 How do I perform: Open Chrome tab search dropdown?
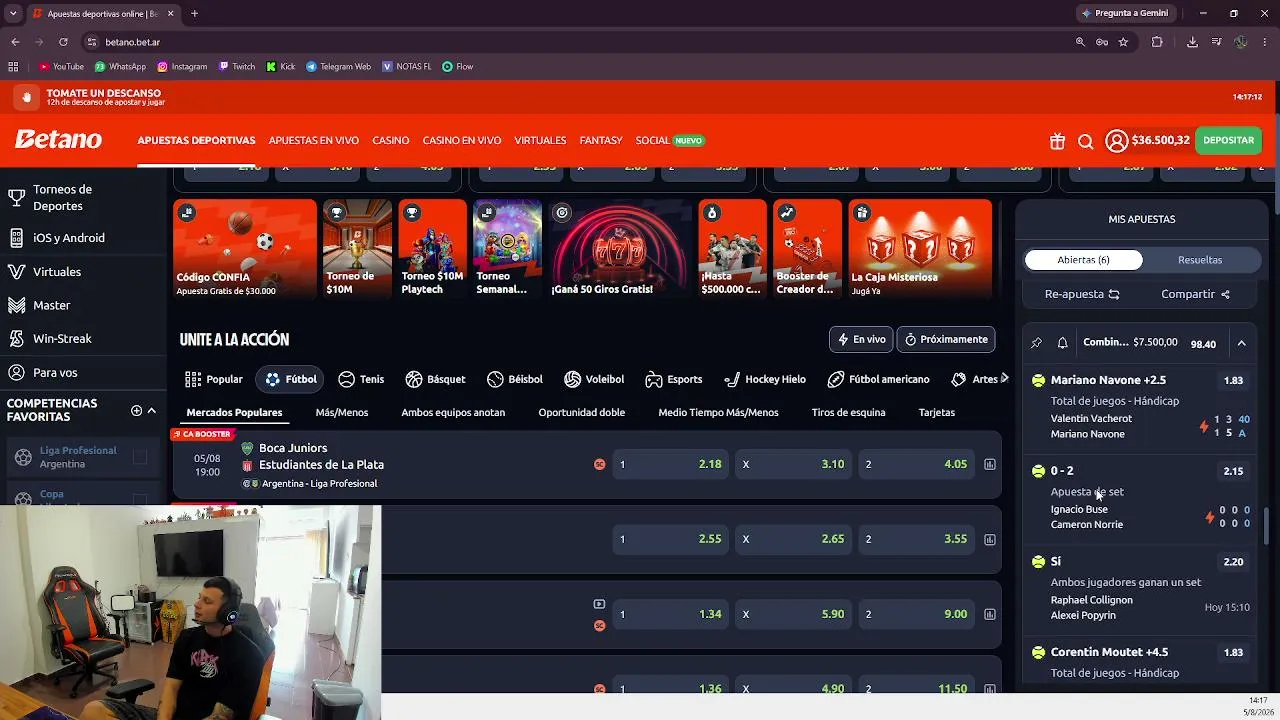pyautogui.click(x=13, y=14)
